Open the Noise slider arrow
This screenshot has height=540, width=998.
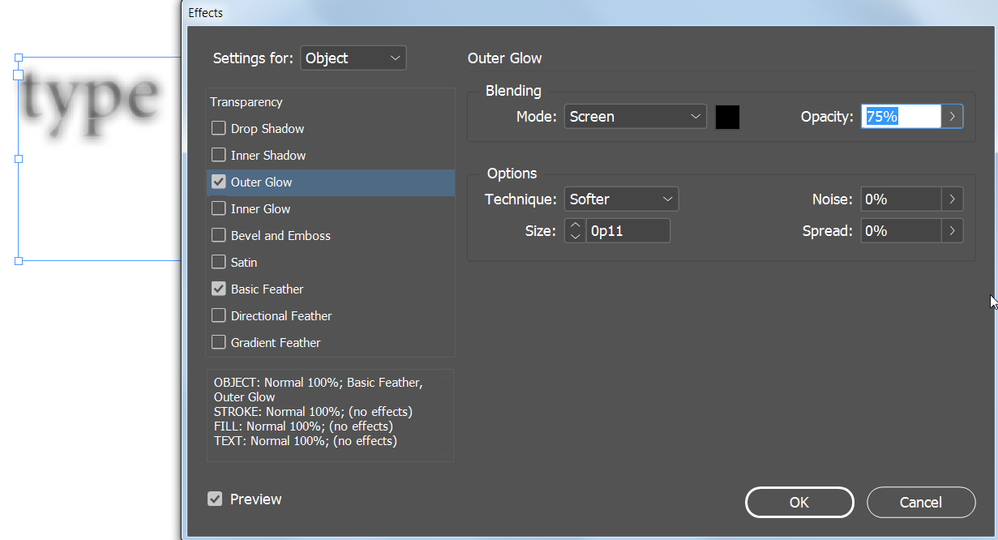pyautogui.click(x=952, y=199)
